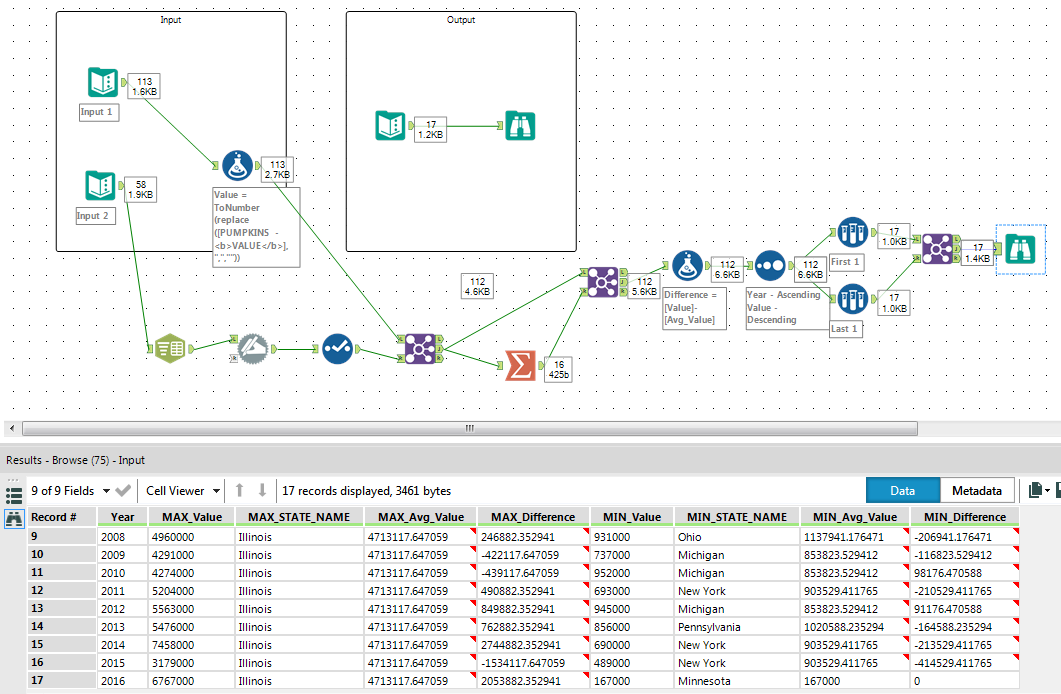Image resolution: width=1061 pixels, height=694 pixels.
Task: Select the green Text Input tool
Action: [x=170, y=348]
